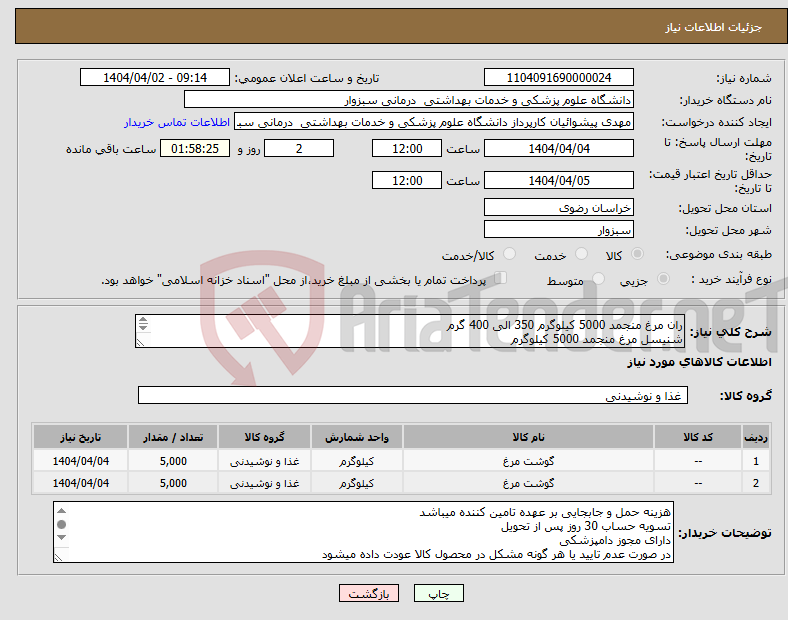This screenshot has width=788, height=620.
Task: Click the down arrow in description scrollbar
Action: (143, 327)
